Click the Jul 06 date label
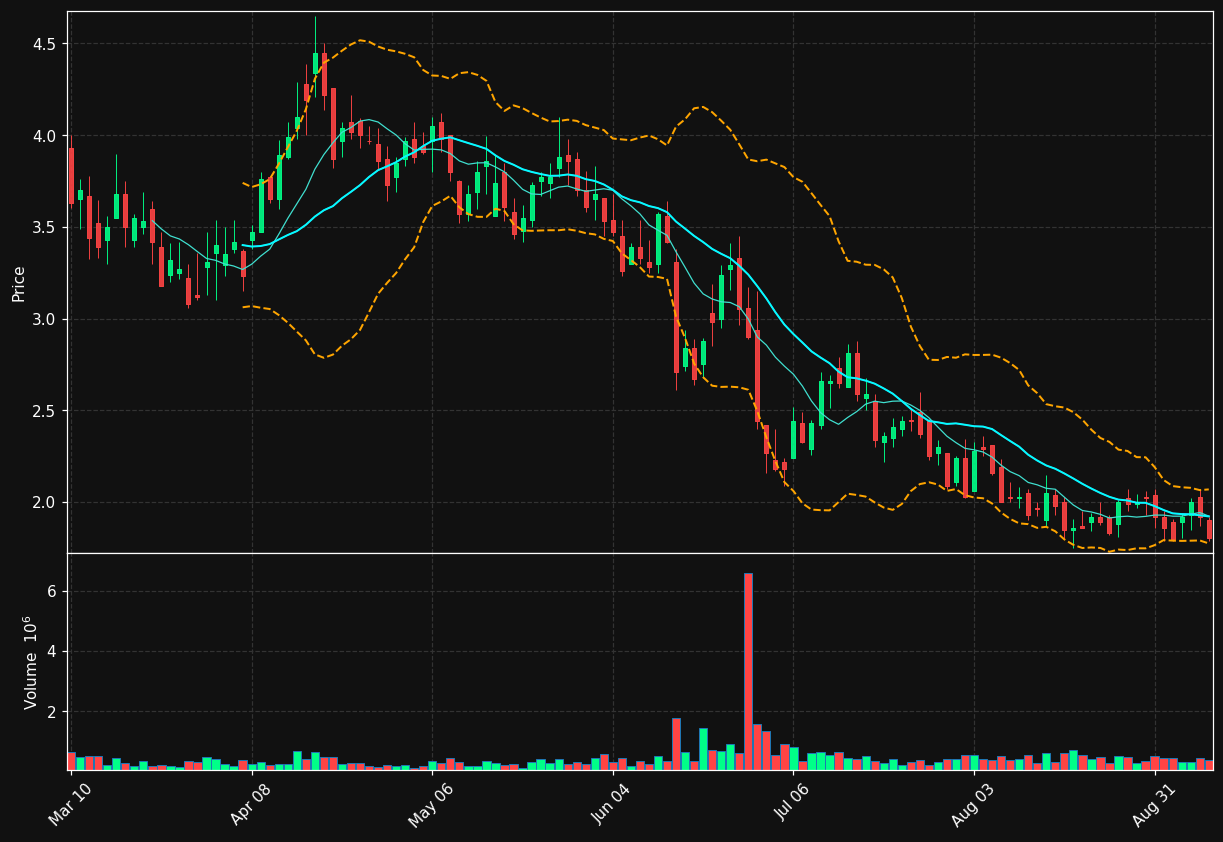 [793, 805]
